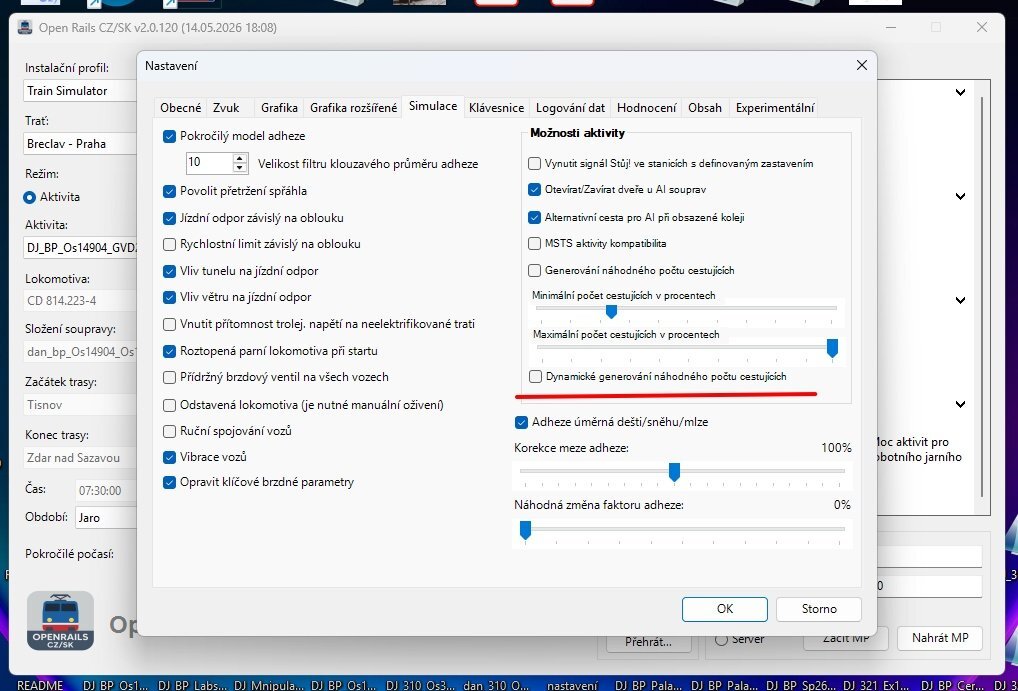Toggle Vliv tunelu na jízdní odpor
Image resolution: width=1018 pixels, height=691 pixels.
click(x=169, y=271)
